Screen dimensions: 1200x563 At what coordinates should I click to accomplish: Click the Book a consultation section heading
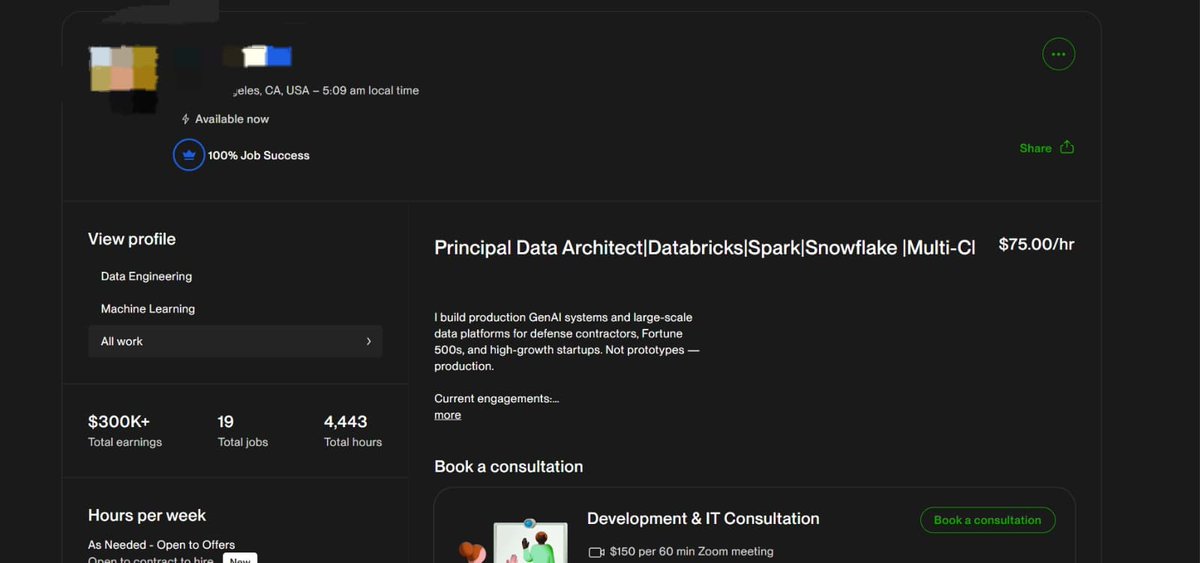pyautogui.click(x=508, y=467)
